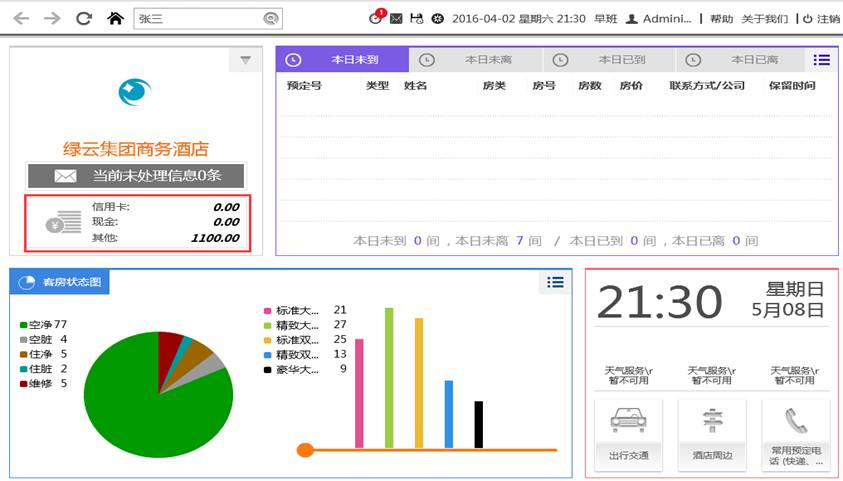
Task: Click the magnifier icon in the search box
Action: [271, 19]
